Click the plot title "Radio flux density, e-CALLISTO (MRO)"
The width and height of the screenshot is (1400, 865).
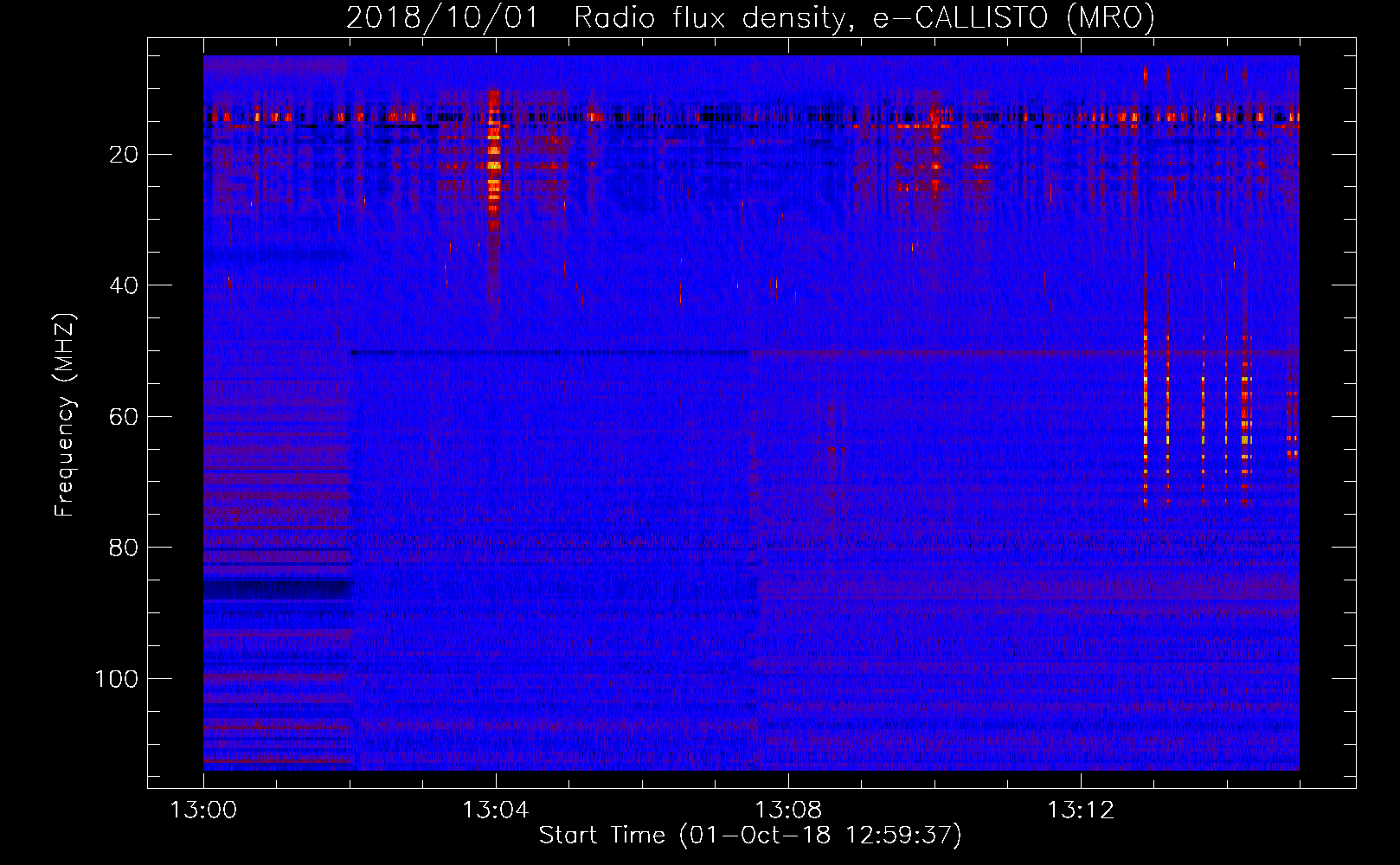coord(864,18)
